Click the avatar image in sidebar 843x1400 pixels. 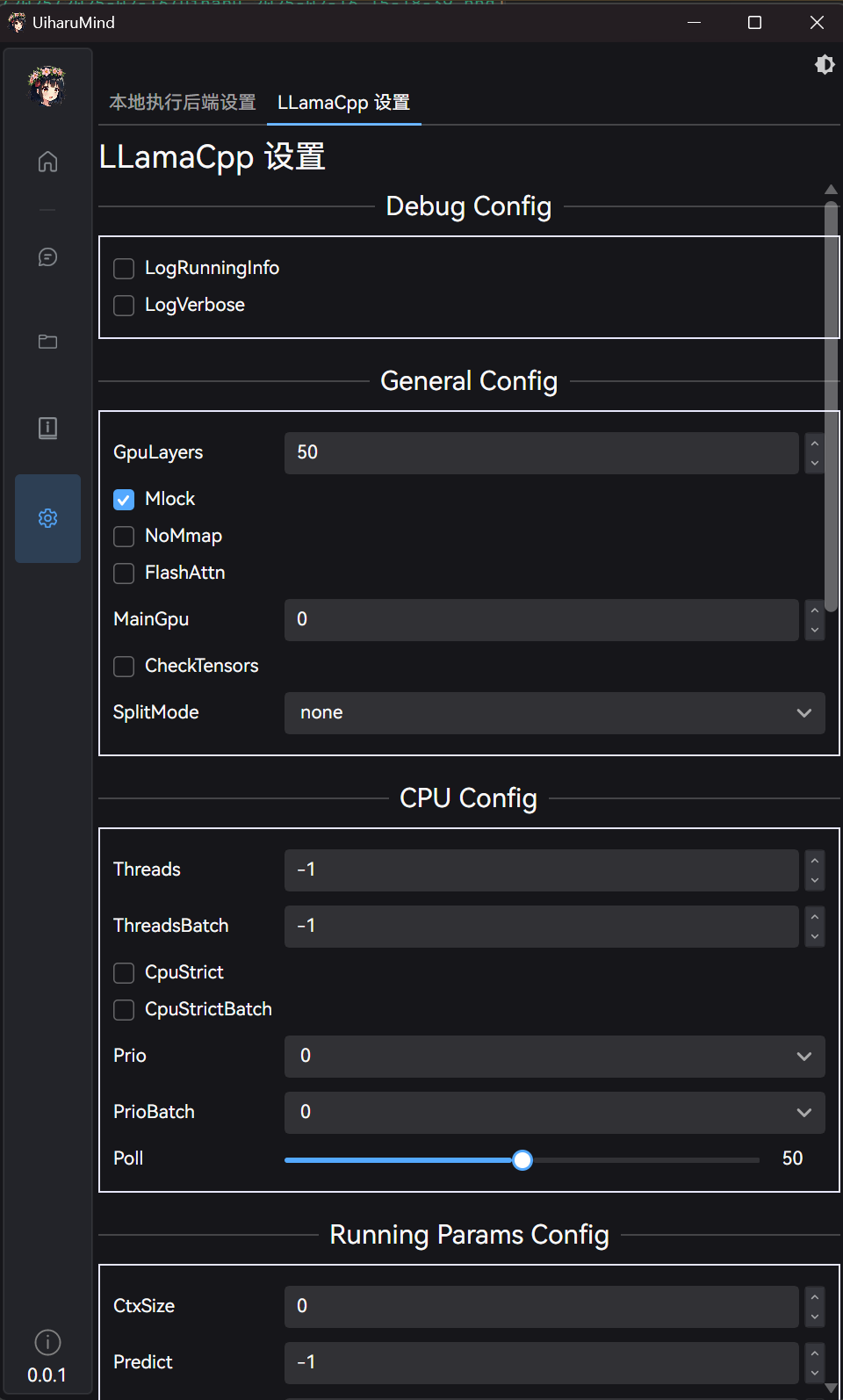47,86
